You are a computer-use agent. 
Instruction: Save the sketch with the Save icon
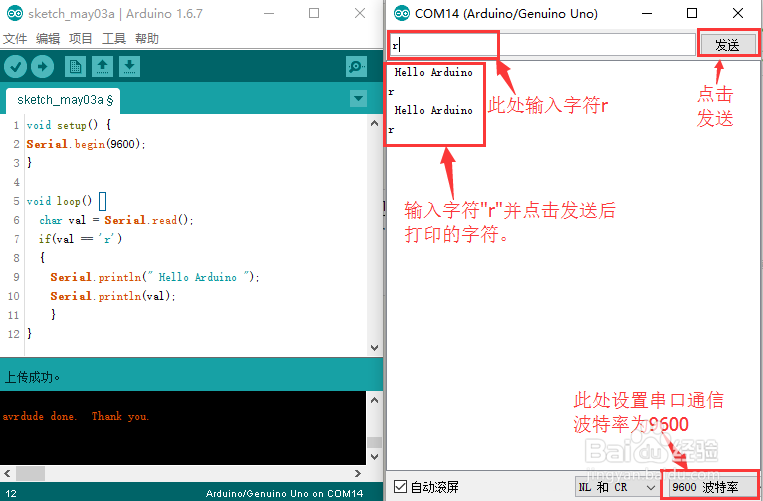tap(129, 67)
